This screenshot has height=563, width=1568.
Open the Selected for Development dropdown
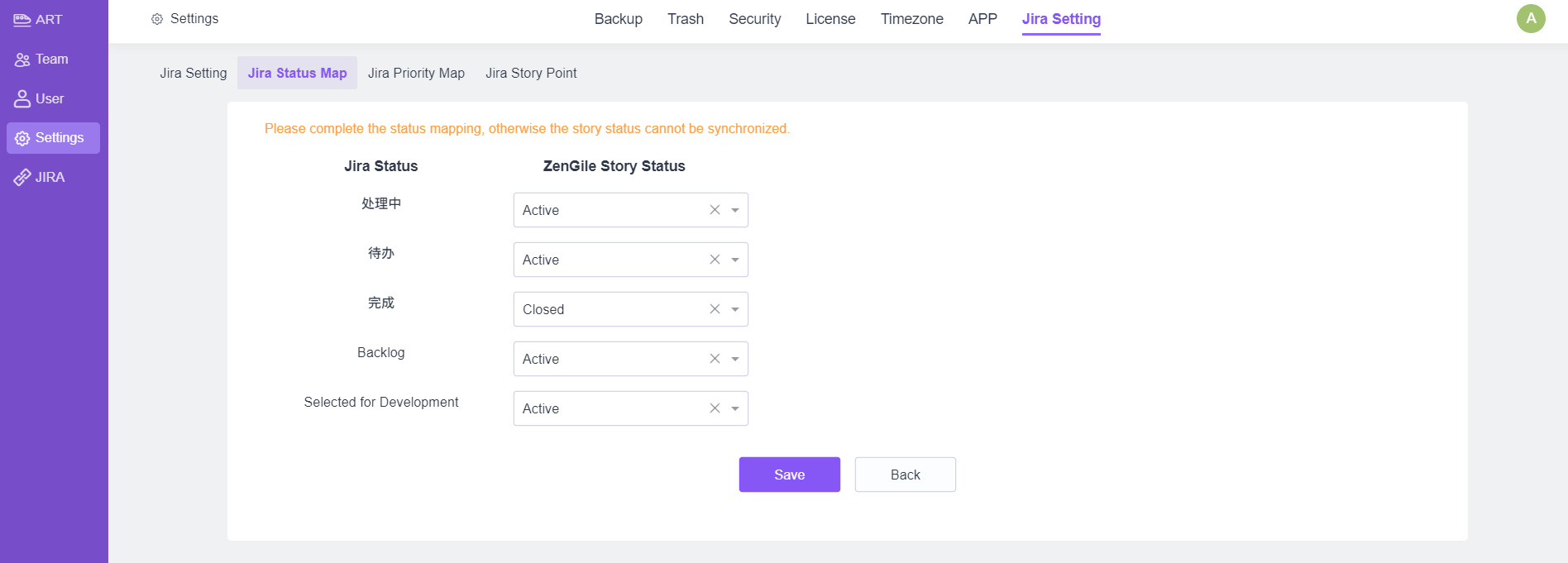pyautogui.click(x=735, y=408)
